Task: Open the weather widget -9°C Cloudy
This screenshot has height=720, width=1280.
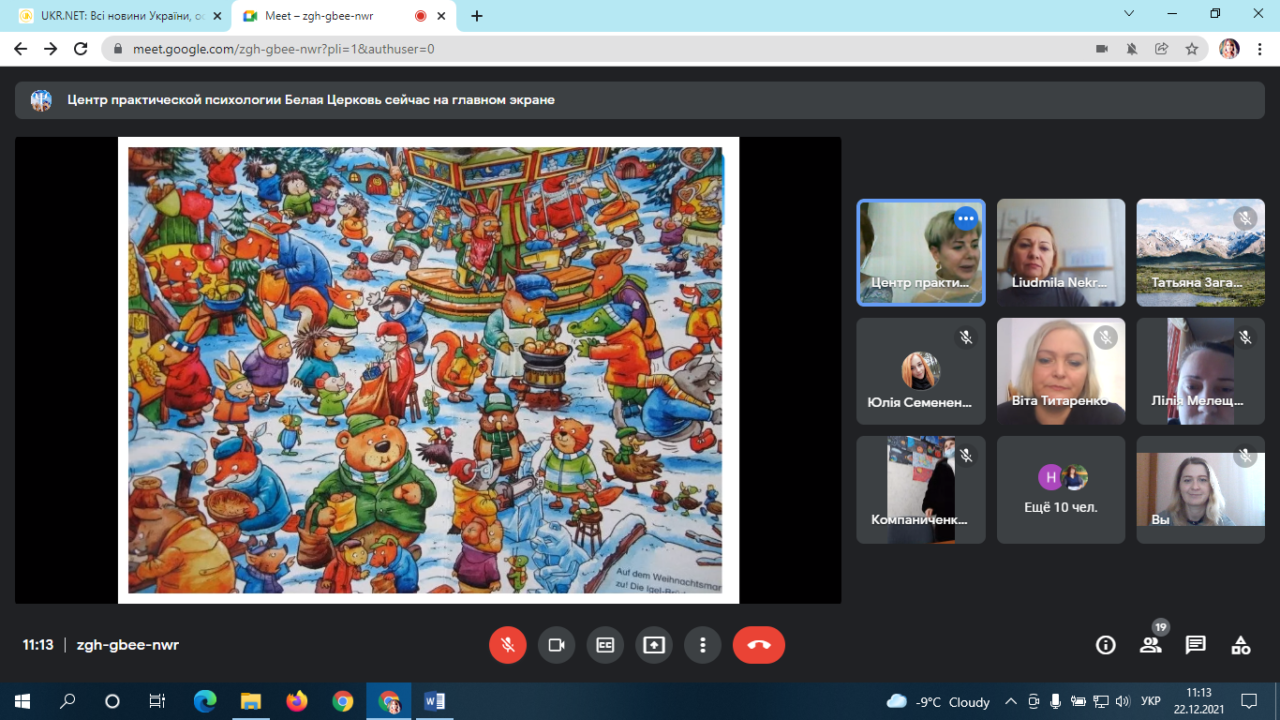Action: pyautogui.click(x=938, y=702)
